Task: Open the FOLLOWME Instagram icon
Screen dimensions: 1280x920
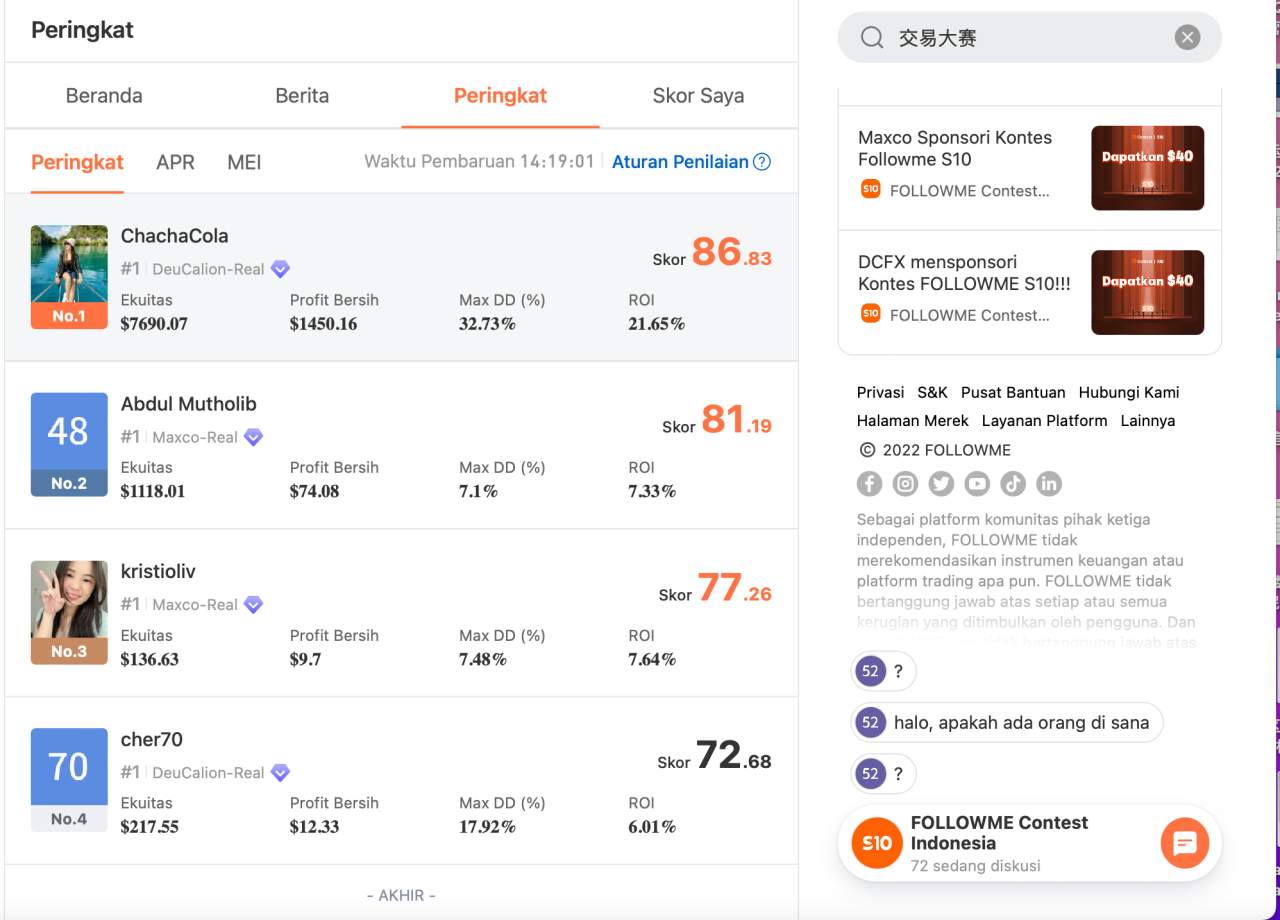Action: click(x=905, y=484)
